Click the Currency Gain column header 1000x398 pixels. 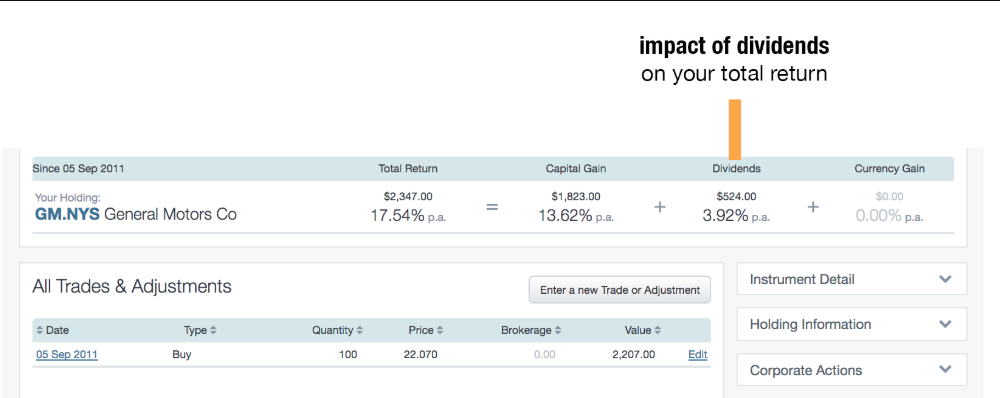pyautogui.click(x=889, y=169)
